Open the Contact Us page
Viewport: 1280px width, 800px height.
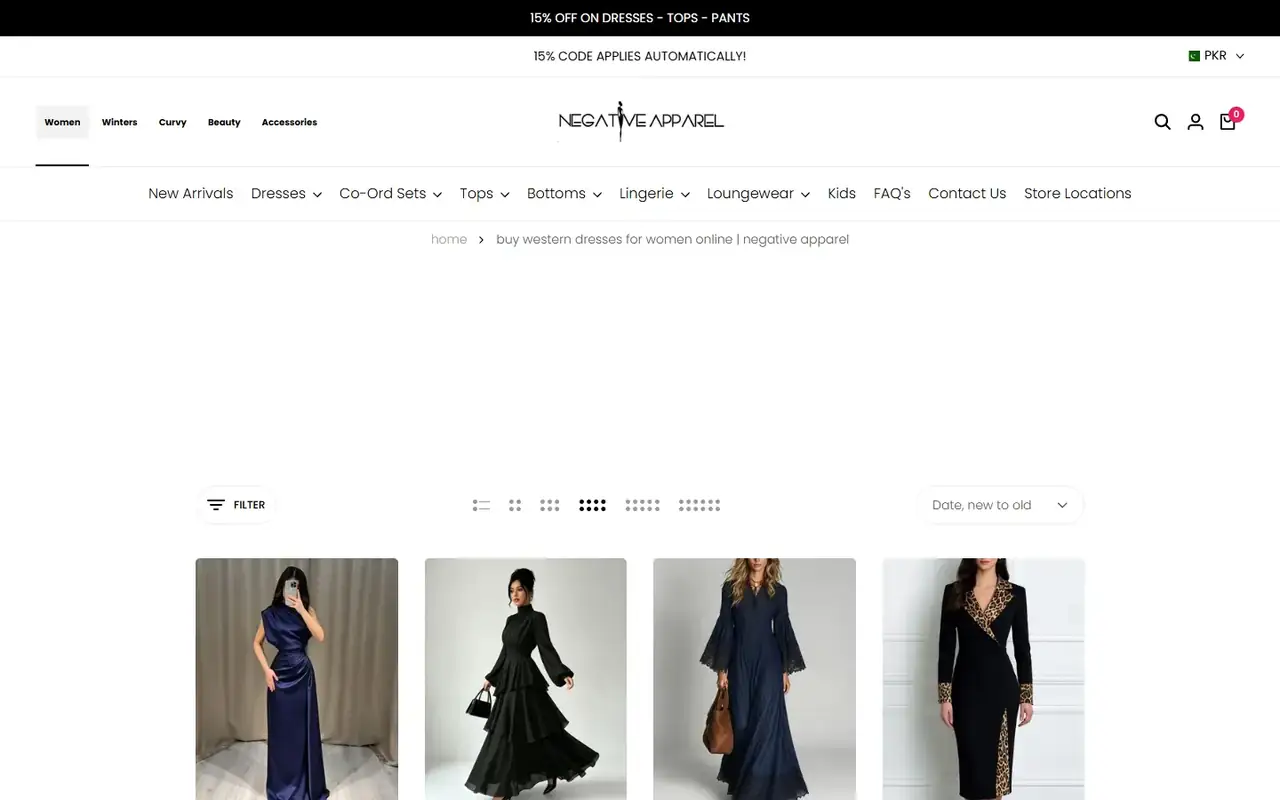pyautogui.click(x=967, y=194)
